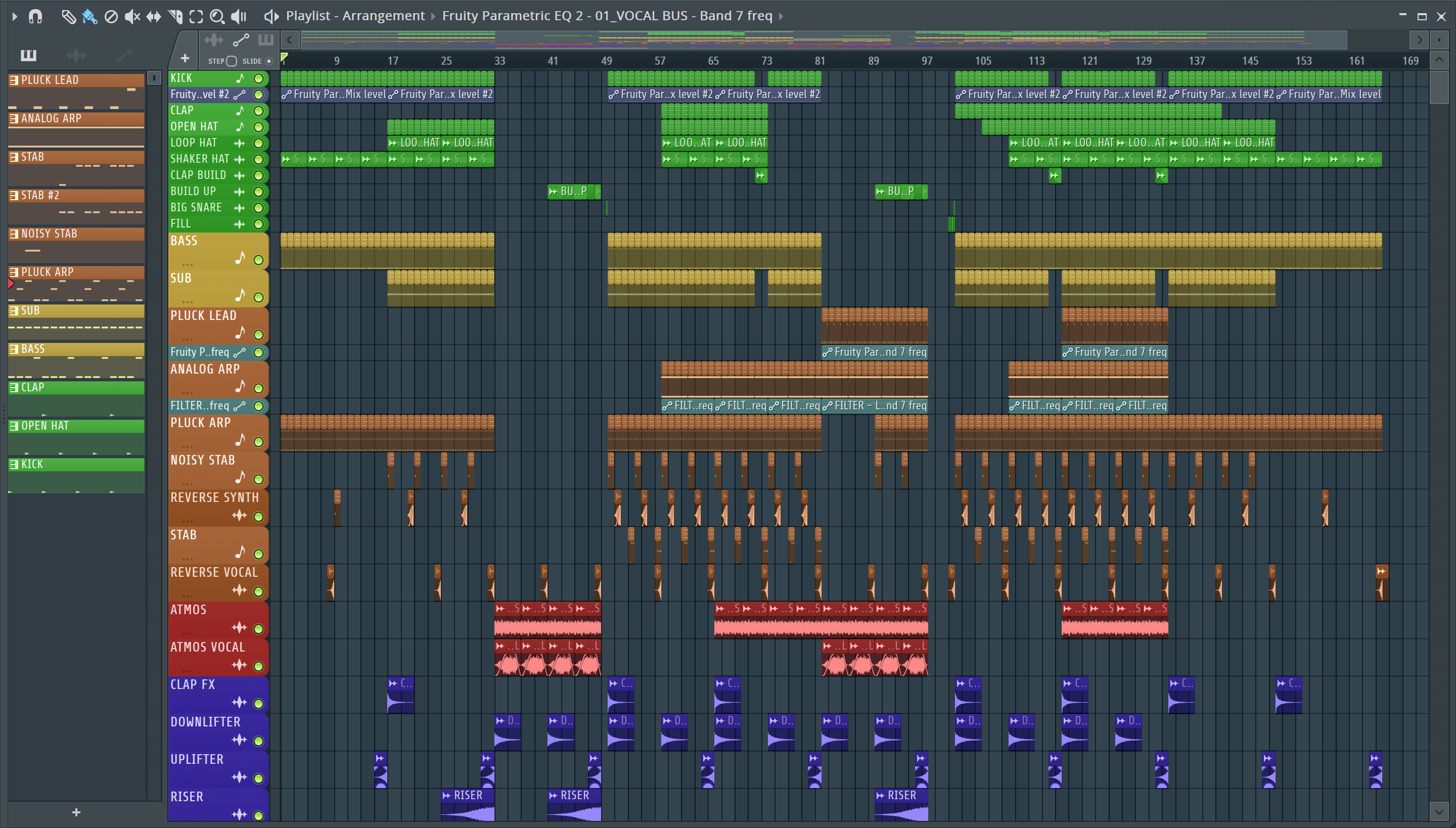Jump to bar 105 on the timeline ruler
Image resolution: width=1456 pixels, height=828 pixels.
click(983, 61)
